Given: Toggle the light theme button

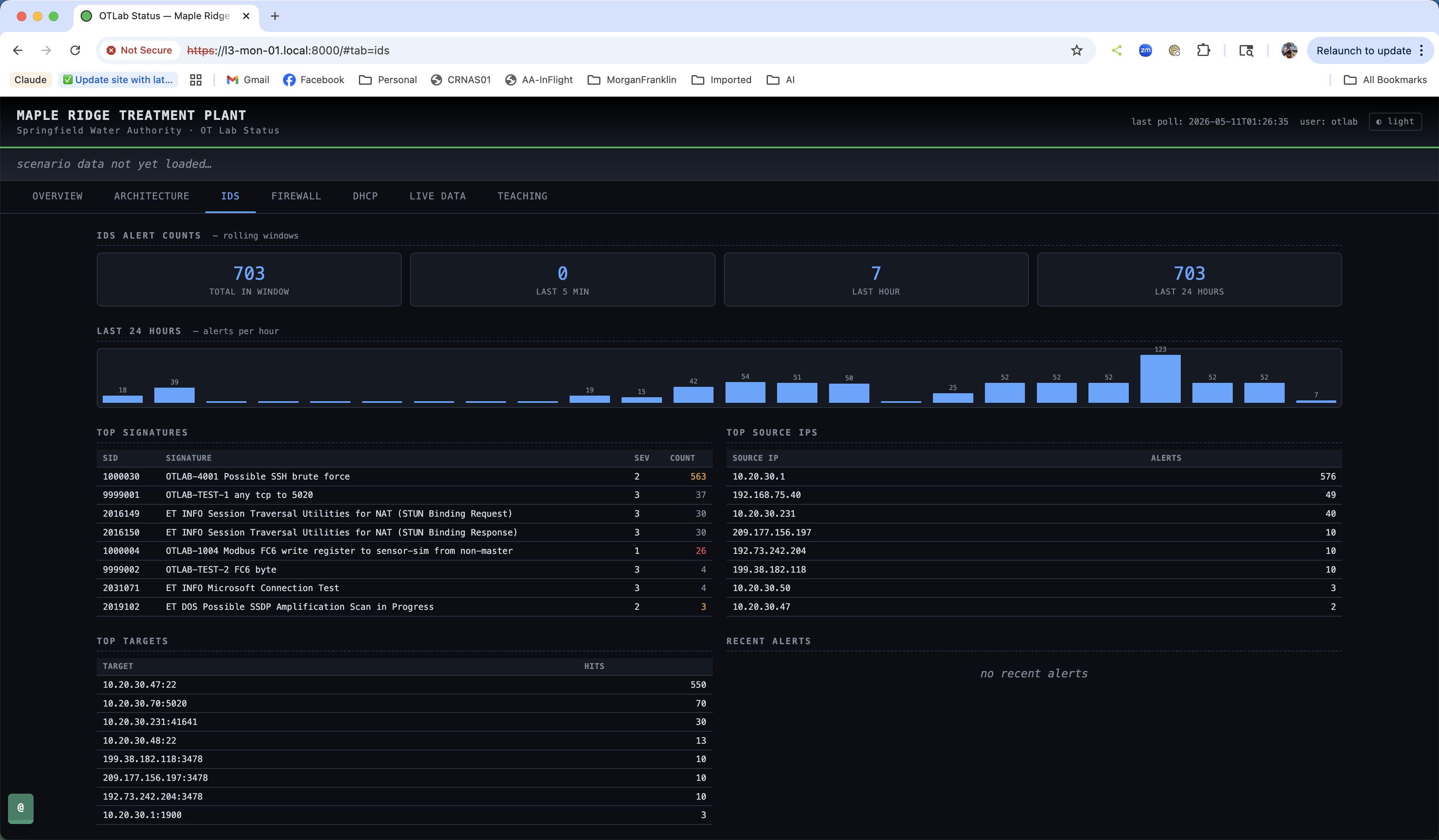Looking at the screenshot, I should (1395, 121).
